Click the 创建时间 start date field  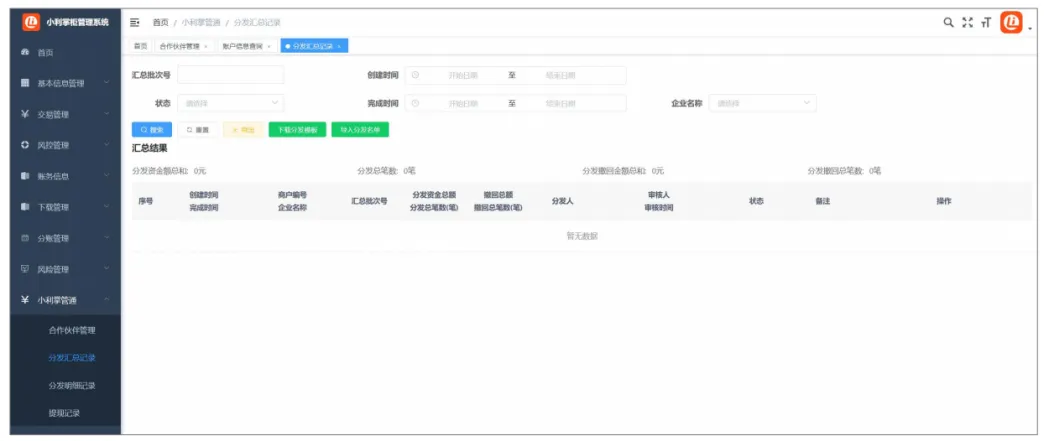pos(462,75)
